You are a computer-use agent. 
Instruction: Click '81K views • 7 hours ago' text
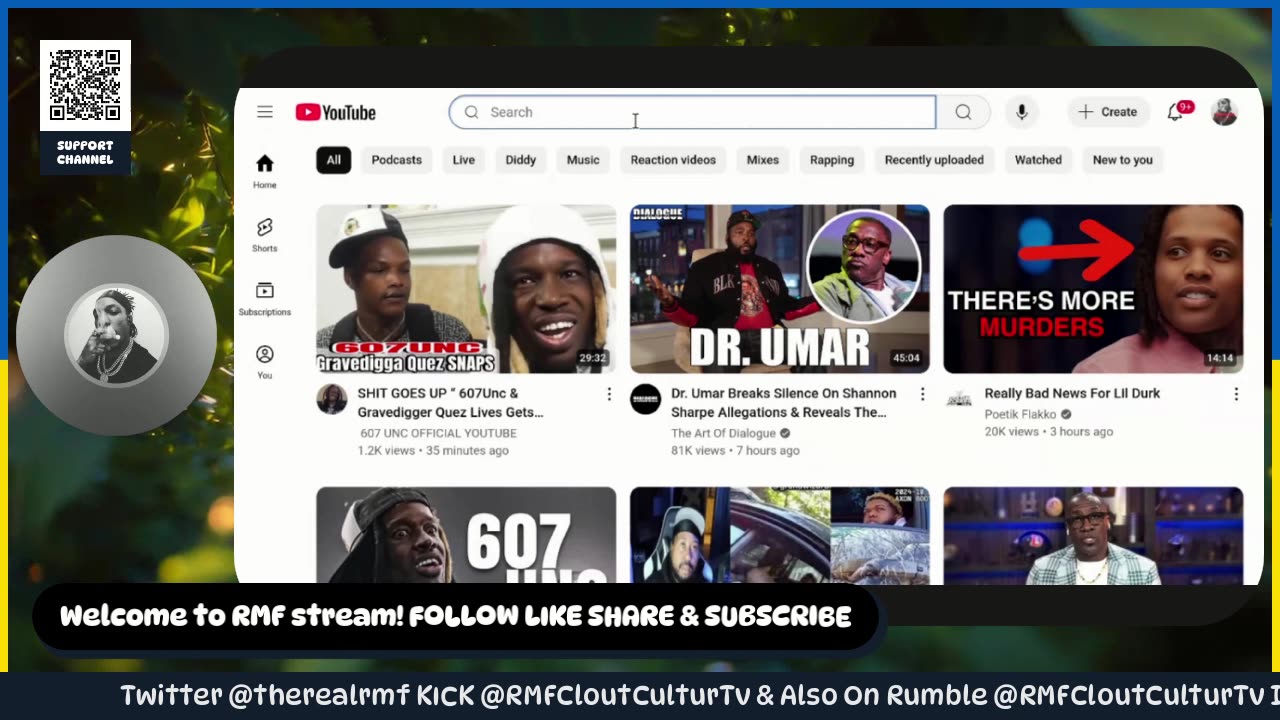(x=735, y=451)
